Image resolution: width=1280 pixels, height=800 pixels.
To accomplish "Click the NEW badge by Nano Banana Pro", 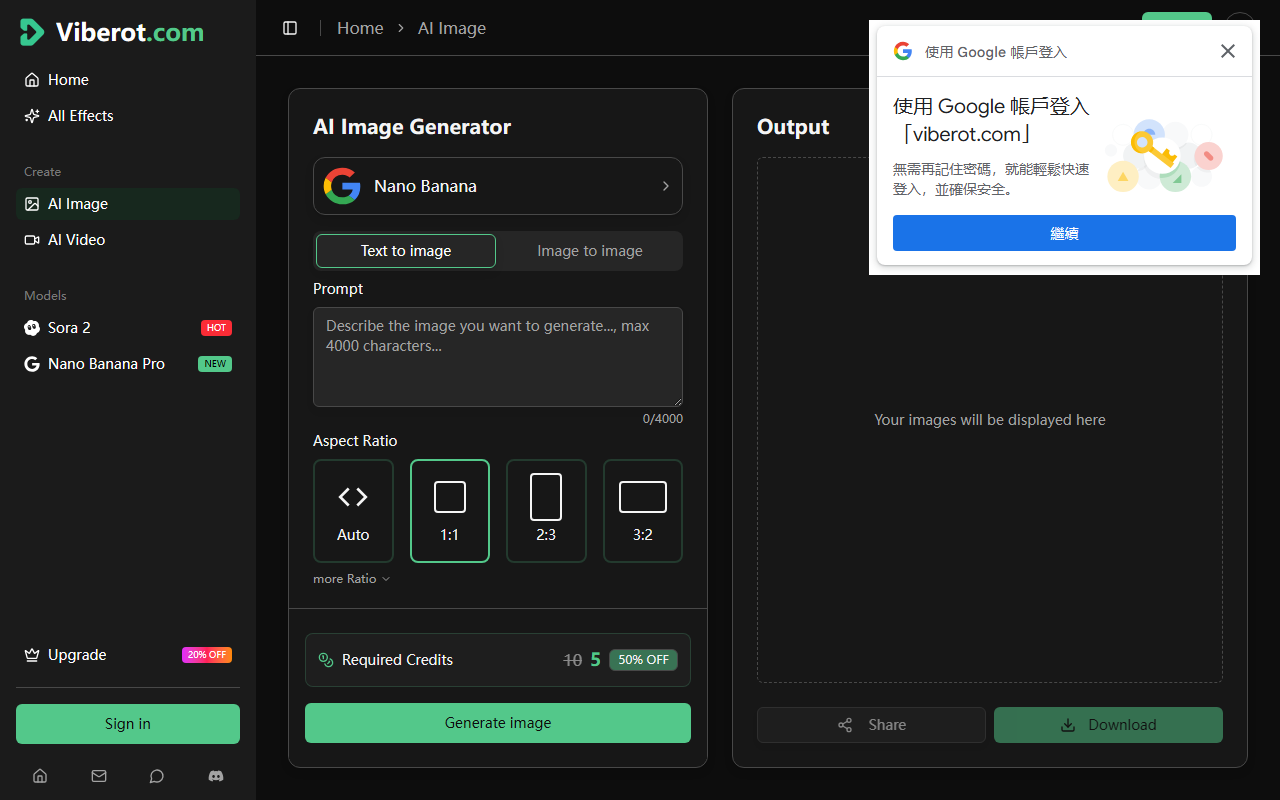I will (x=215, y=364).
